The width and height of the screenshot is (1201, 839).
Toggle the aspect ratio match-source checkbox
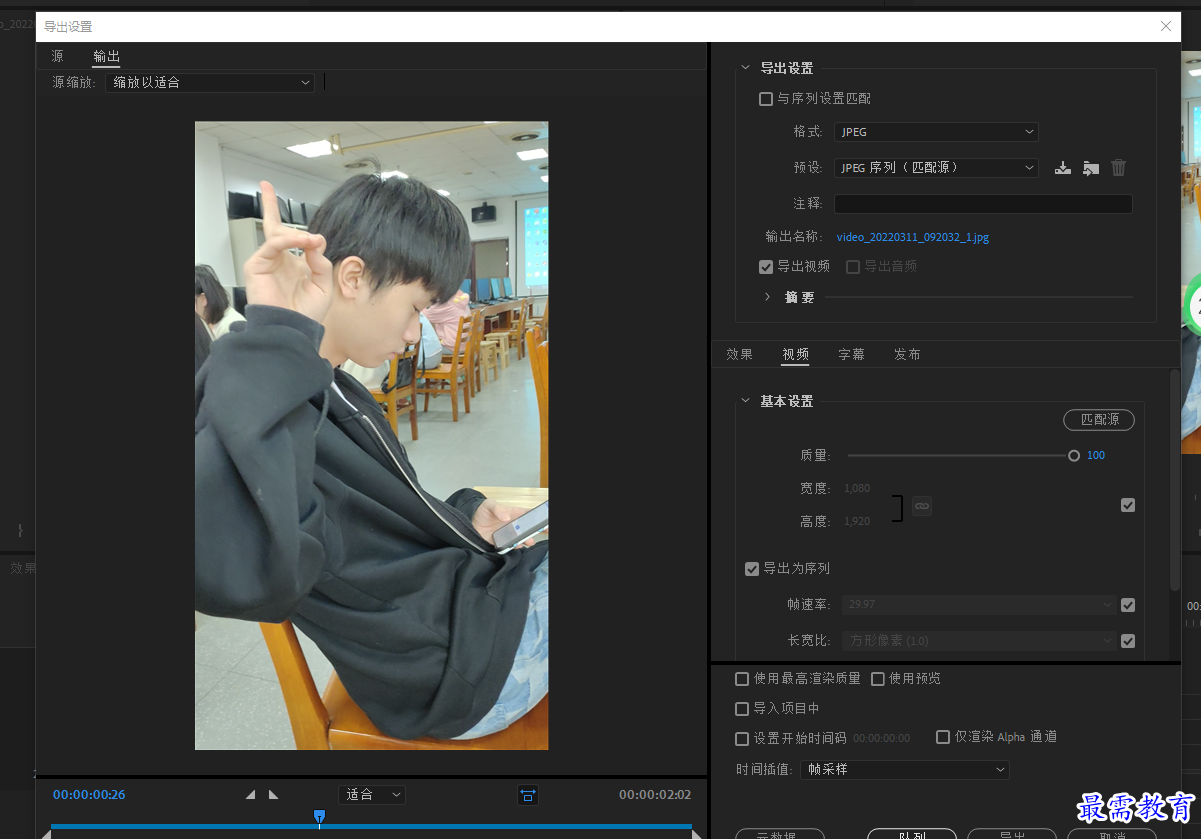tap(1128, 641)
